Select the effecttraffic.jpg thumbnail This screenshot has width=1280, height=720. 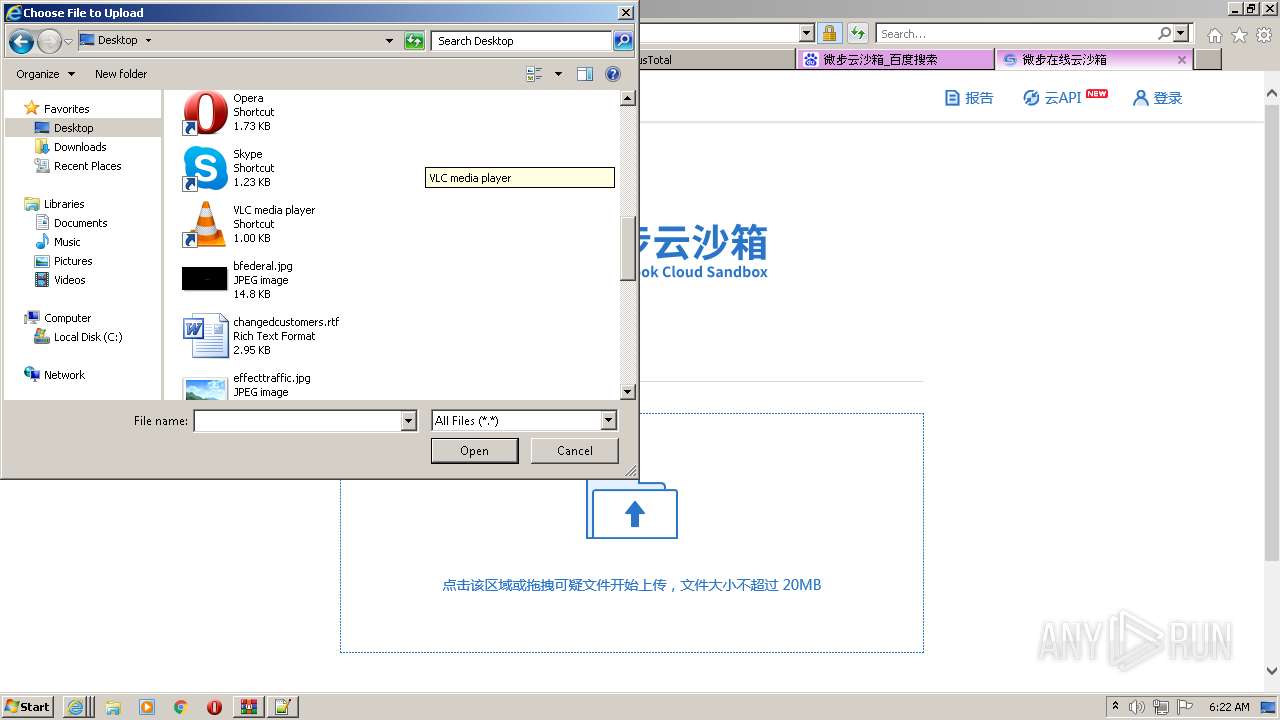click(x=205, y=388)
